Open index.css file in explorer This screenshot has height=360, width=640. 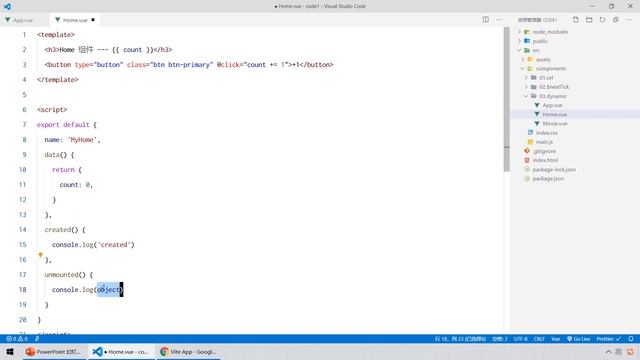click(547, 133)
